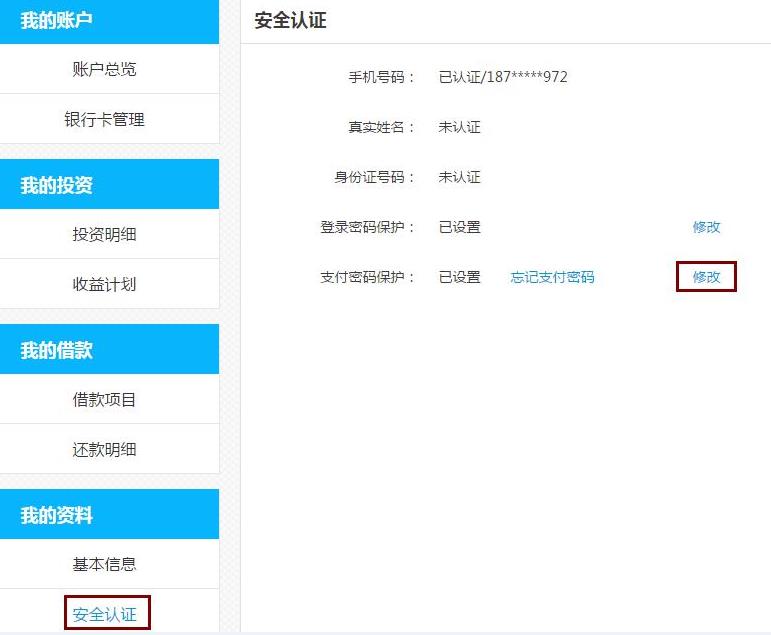The width and height of the screenshot is (771, 635).
Task: Select 安全认证 sidebar item
Action: point(104,614)
